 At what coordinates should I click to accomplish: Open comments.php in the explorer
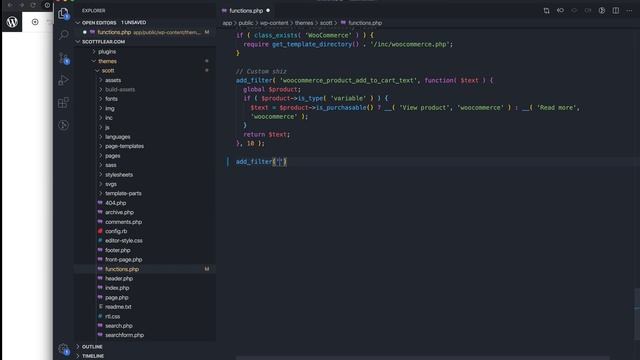click(x=123, y=222)
